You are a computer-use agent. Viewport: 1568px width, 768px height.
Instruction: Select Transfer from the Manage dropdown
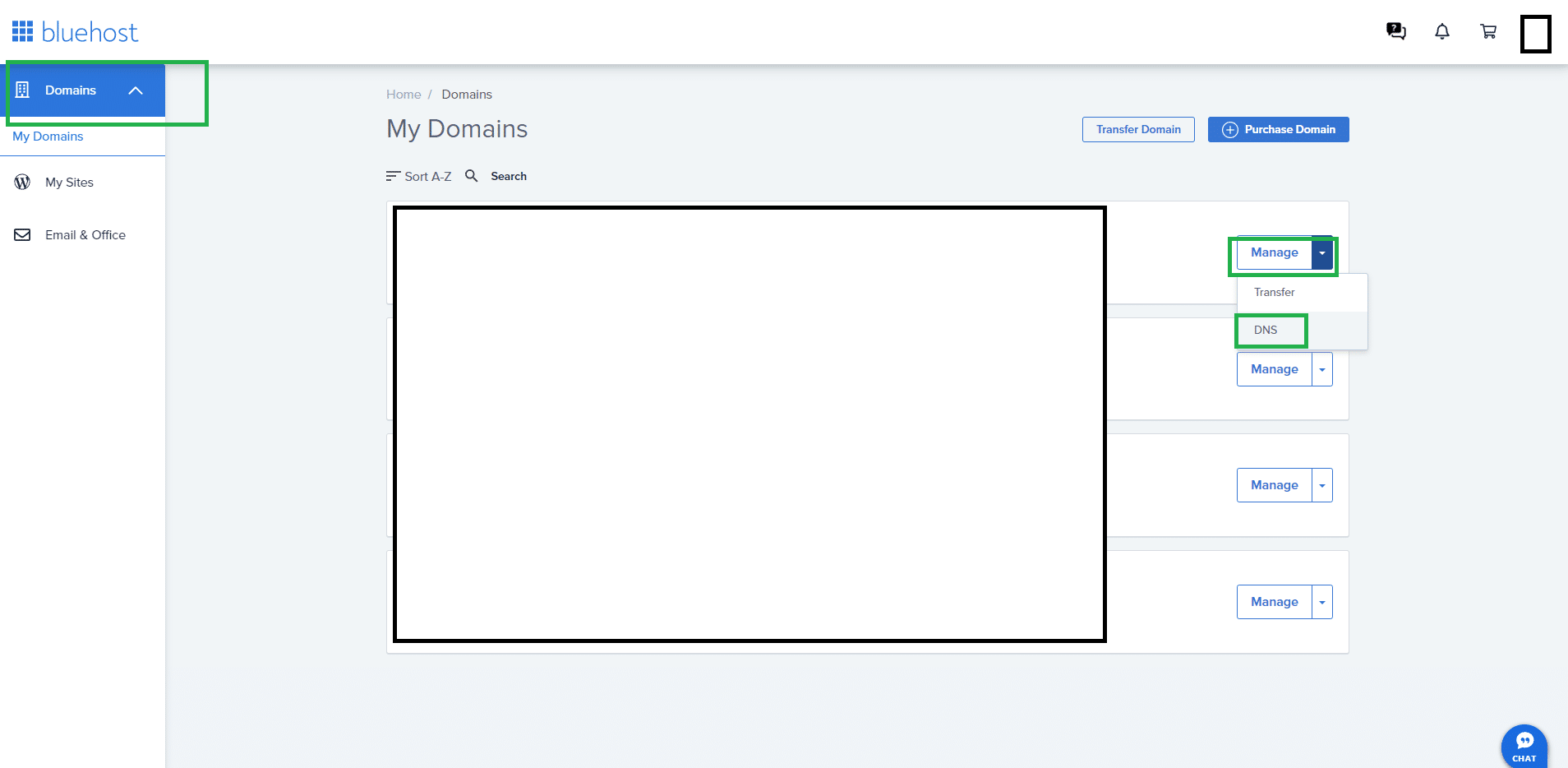1274,292
